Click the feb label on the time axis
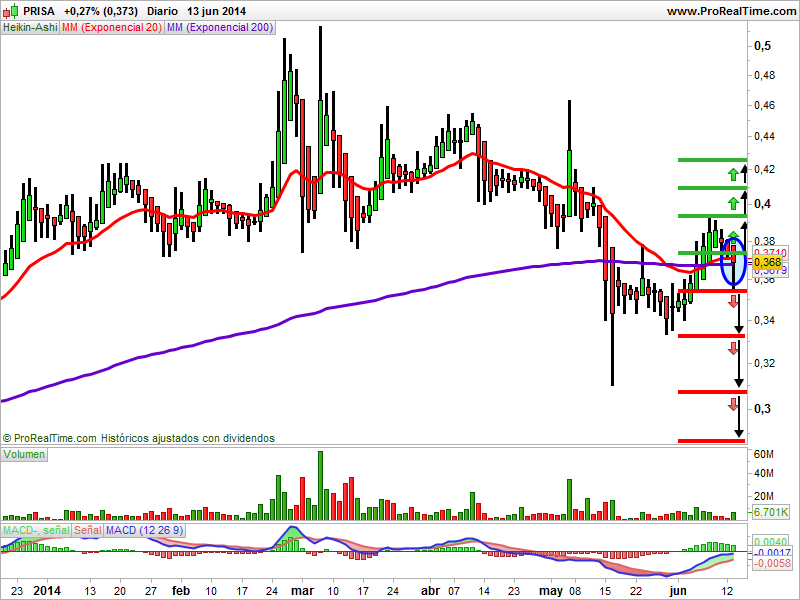800x600 pixels. click(x=181, y=591)
